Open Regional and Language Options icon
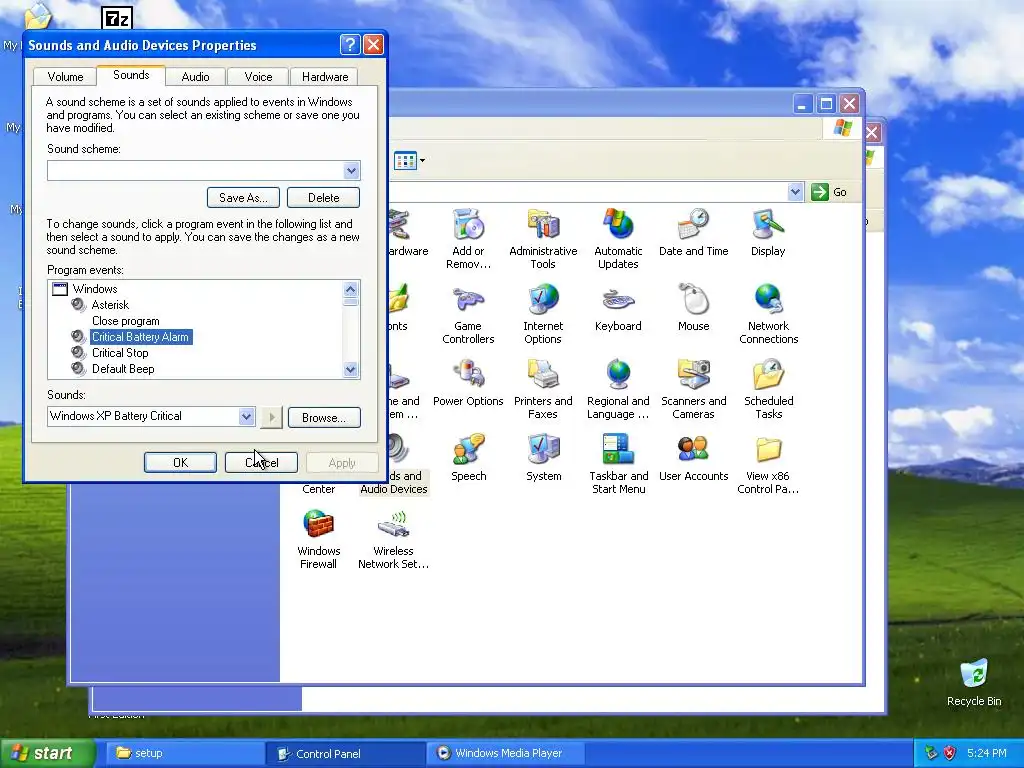The image size is (1024, 768). coord(618,389)
